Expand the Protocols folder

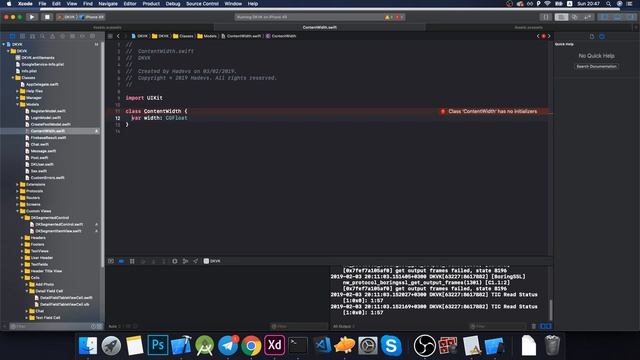point(18,191)
